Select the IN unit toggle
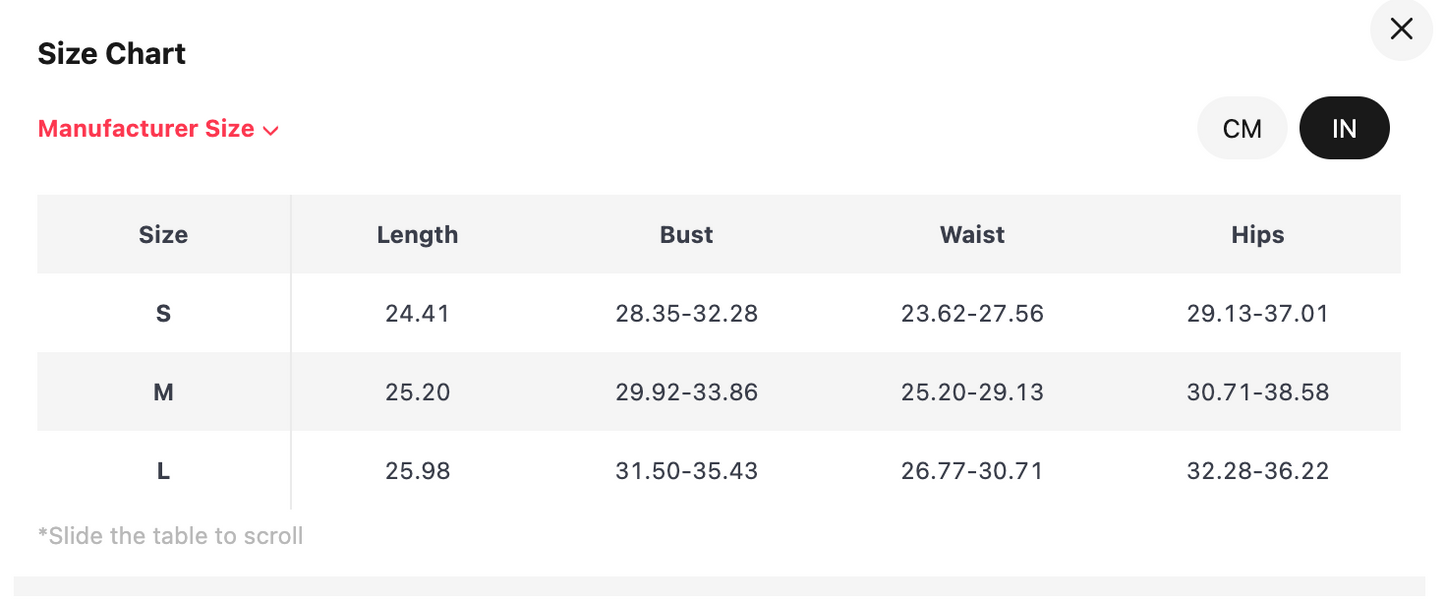 tap(1344, 128)
